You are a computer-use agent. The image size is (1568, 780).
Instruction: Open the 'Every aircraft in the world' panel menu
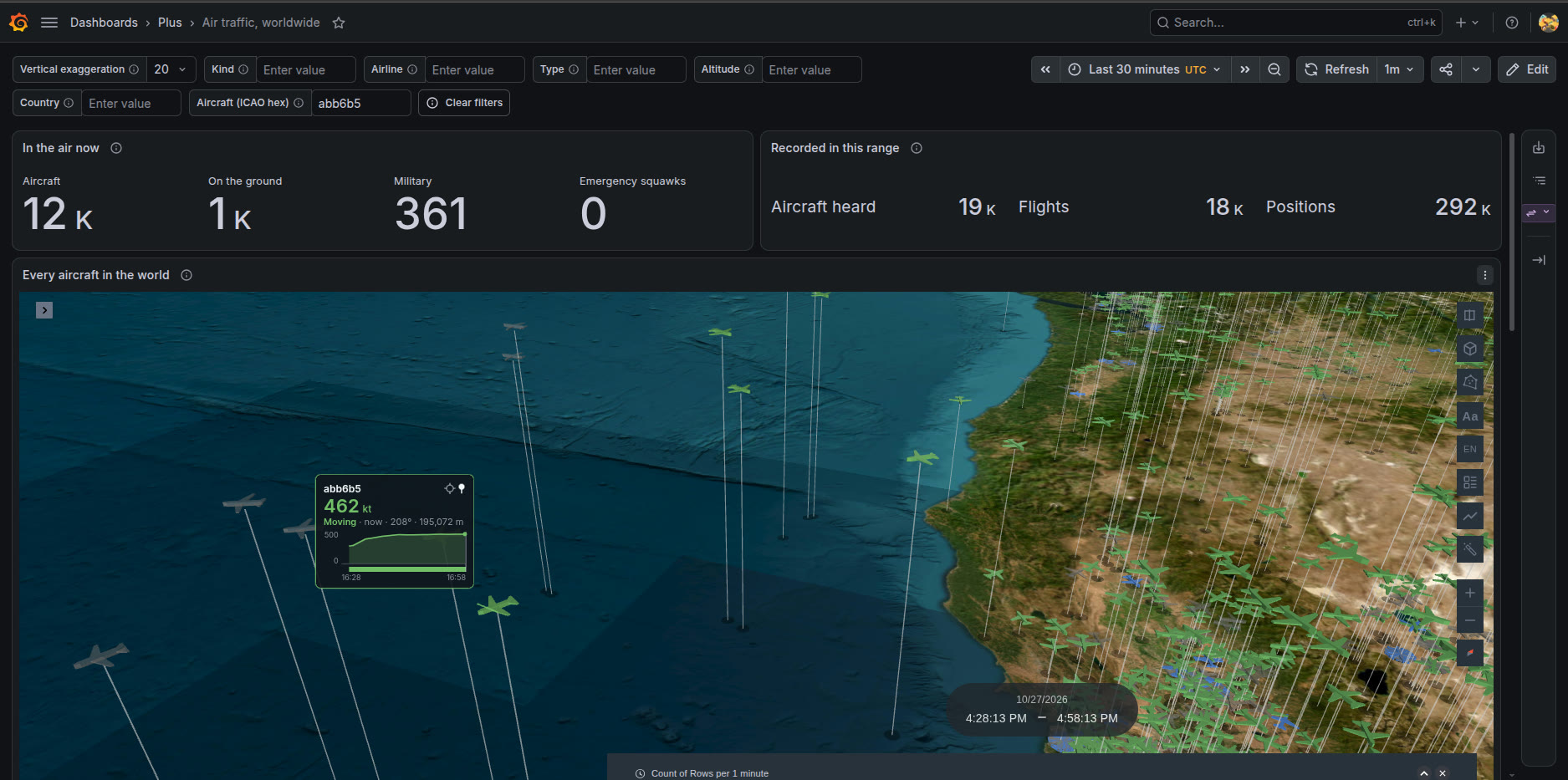pos(1485,275)
